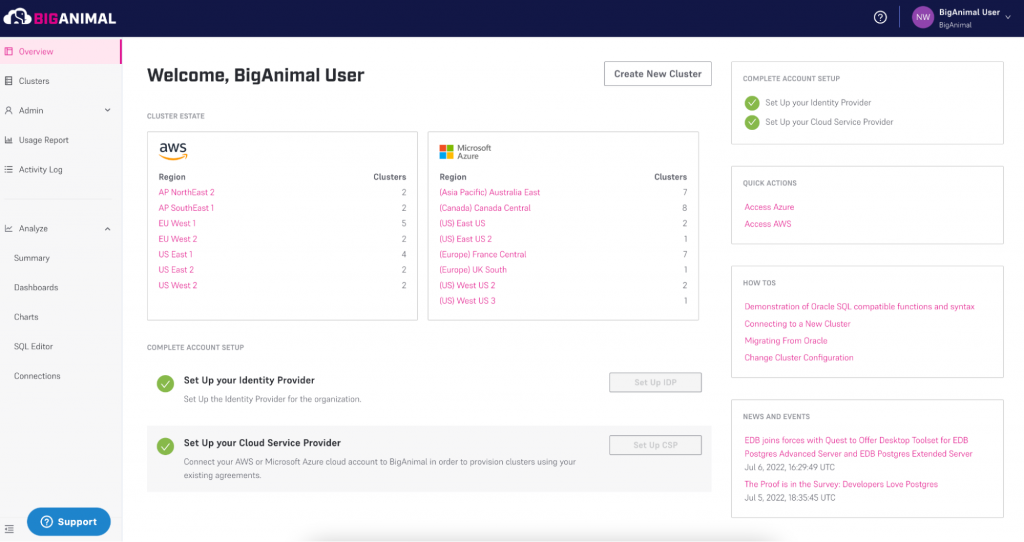The image size is (1024, 542).
Task: Open the Access Azure quick action link
Action: point(769,207)
